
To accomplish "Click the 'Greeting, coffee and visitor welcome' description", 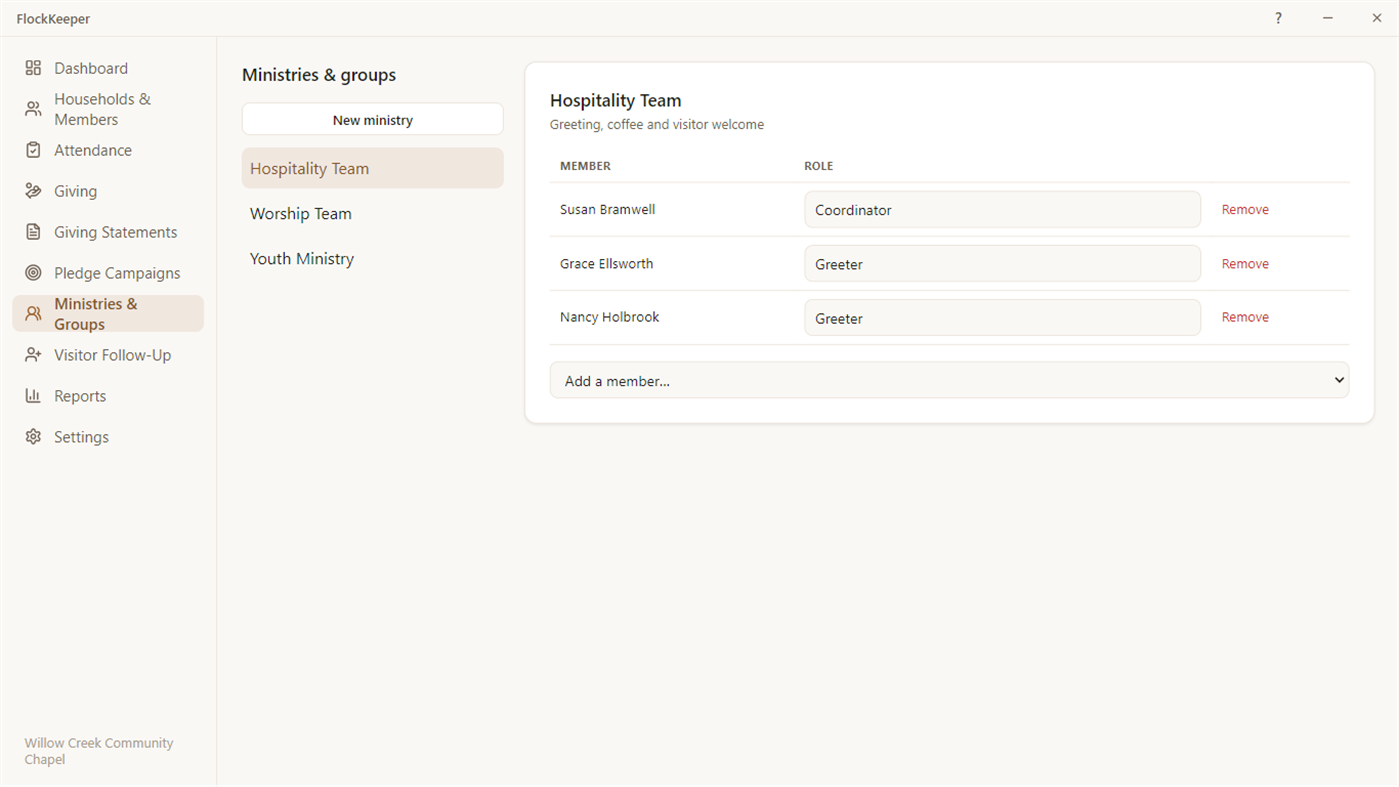I will 656,125.
